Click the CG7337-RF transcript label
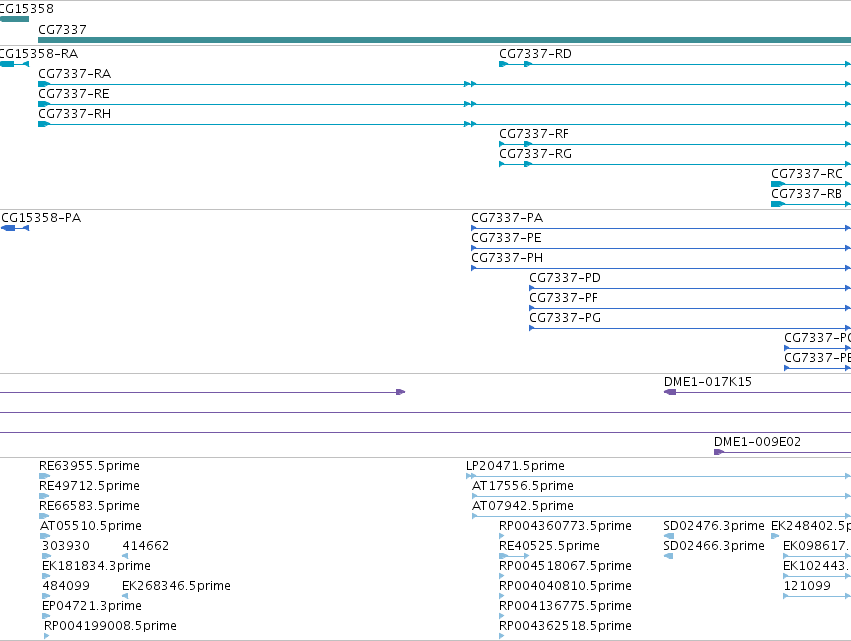Image resolution: width=851 pixels, height=641 pixels. pos(534,134)
